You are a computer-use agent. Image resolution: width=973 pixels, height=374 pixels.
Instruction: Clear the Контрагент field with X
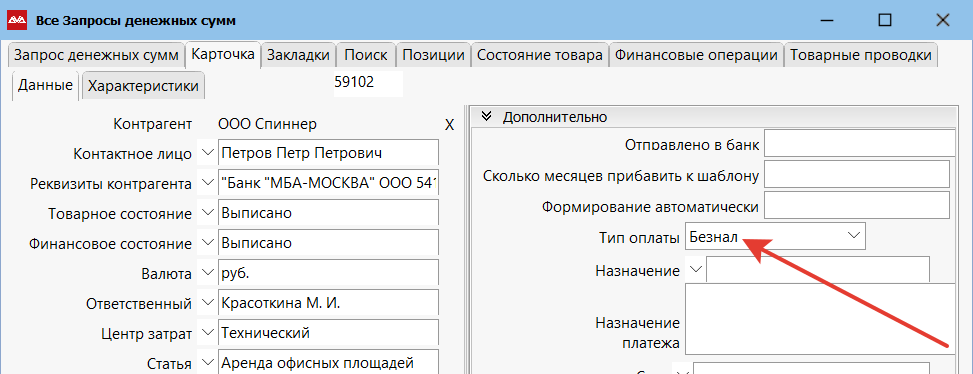pyautogui.click(x=450, y=125)
